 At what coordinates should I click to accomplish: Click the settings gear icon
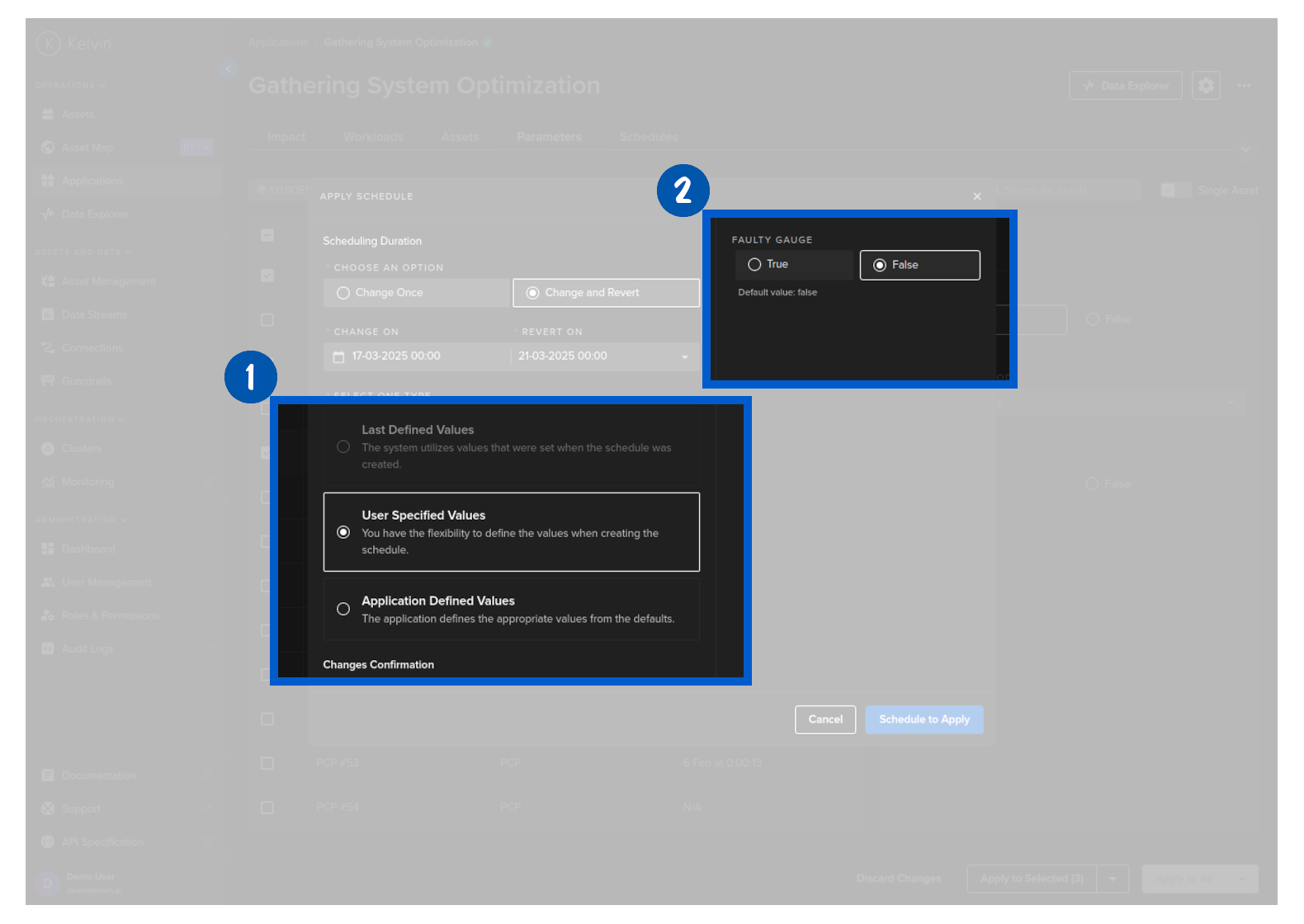pos(1206,86)
